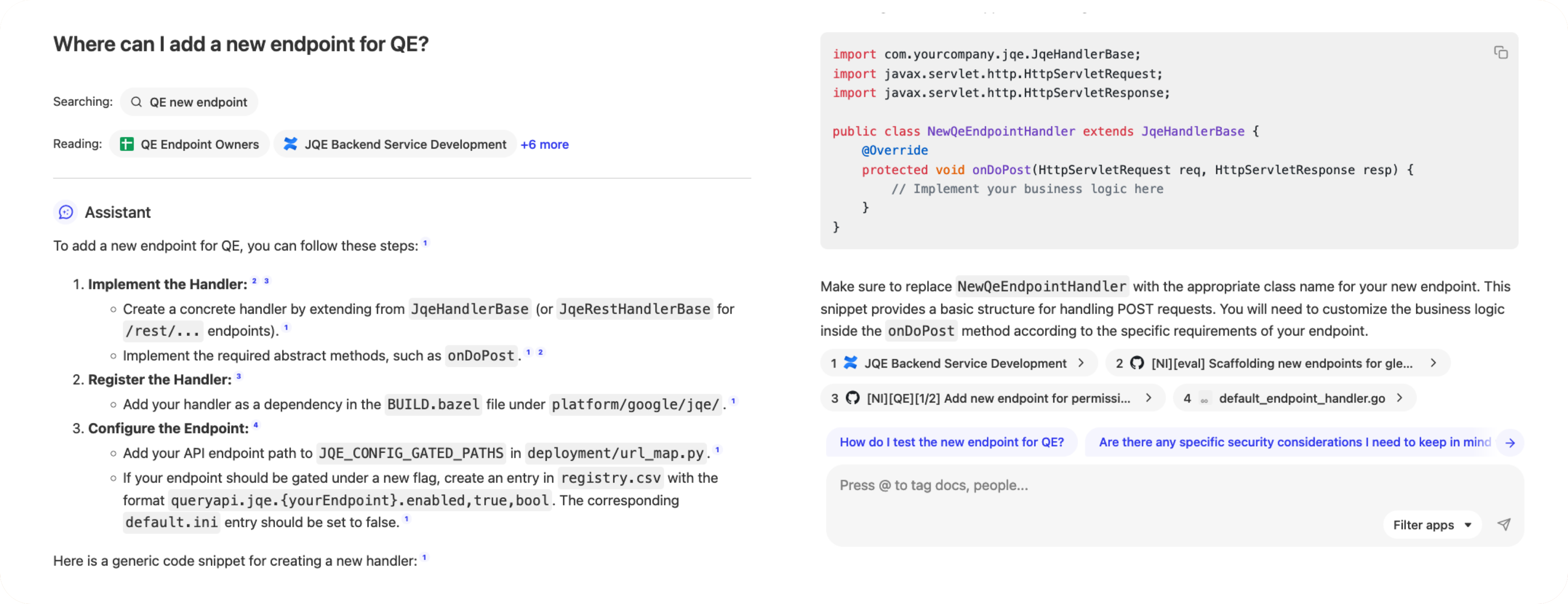Click the QE new endpoint search chip
Screen dimensions: 1568x604
[189, 101]
